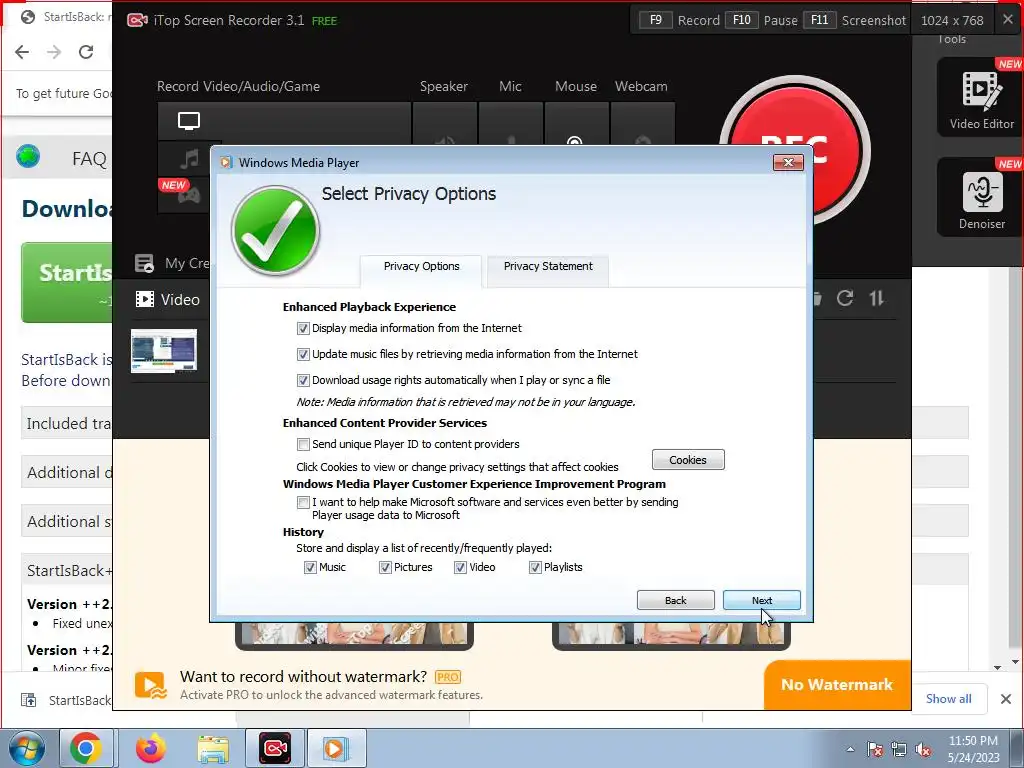
Task: Click the network tray icon
Action: (899, 750)
